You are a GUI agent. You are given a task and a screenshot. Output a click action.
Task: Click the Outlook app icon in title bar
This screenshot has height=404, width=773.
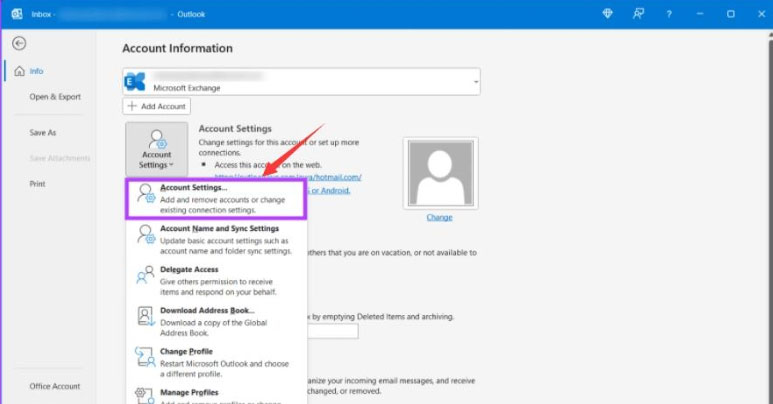point(17,14)
